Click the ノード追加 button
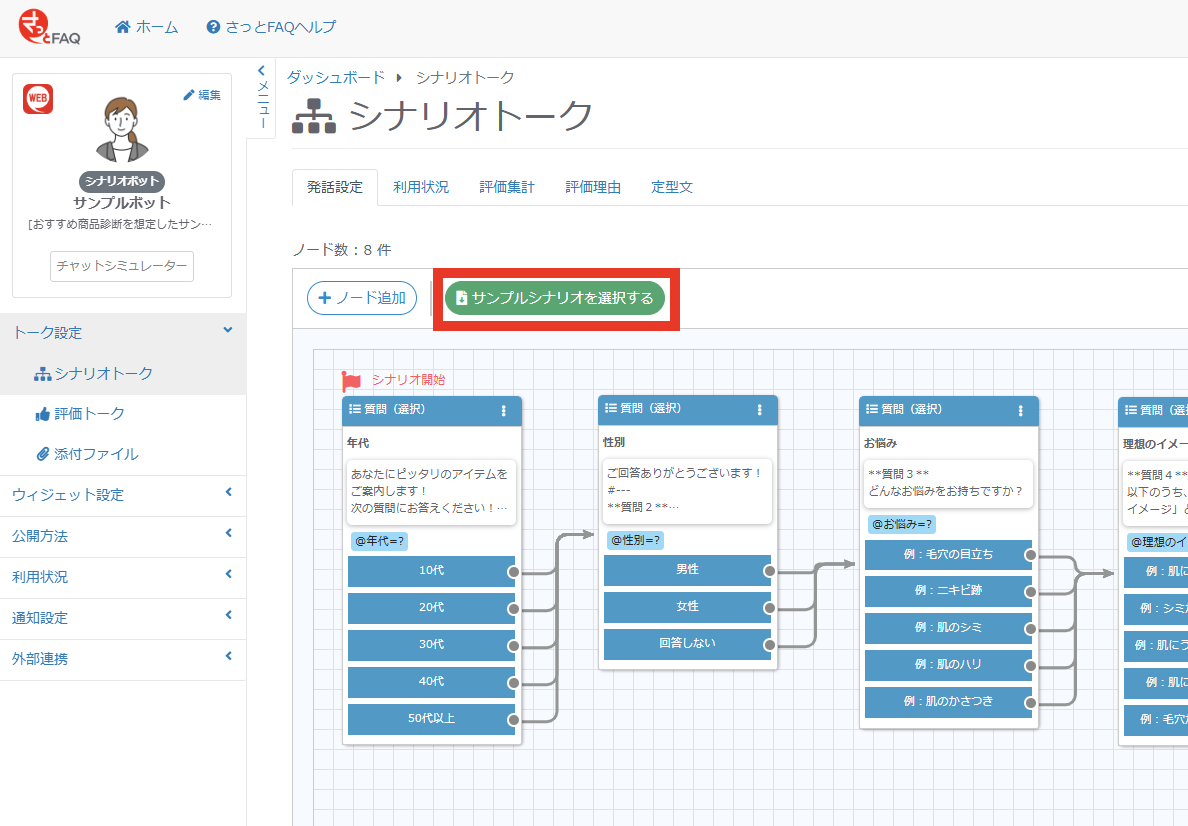 [362, 298]
